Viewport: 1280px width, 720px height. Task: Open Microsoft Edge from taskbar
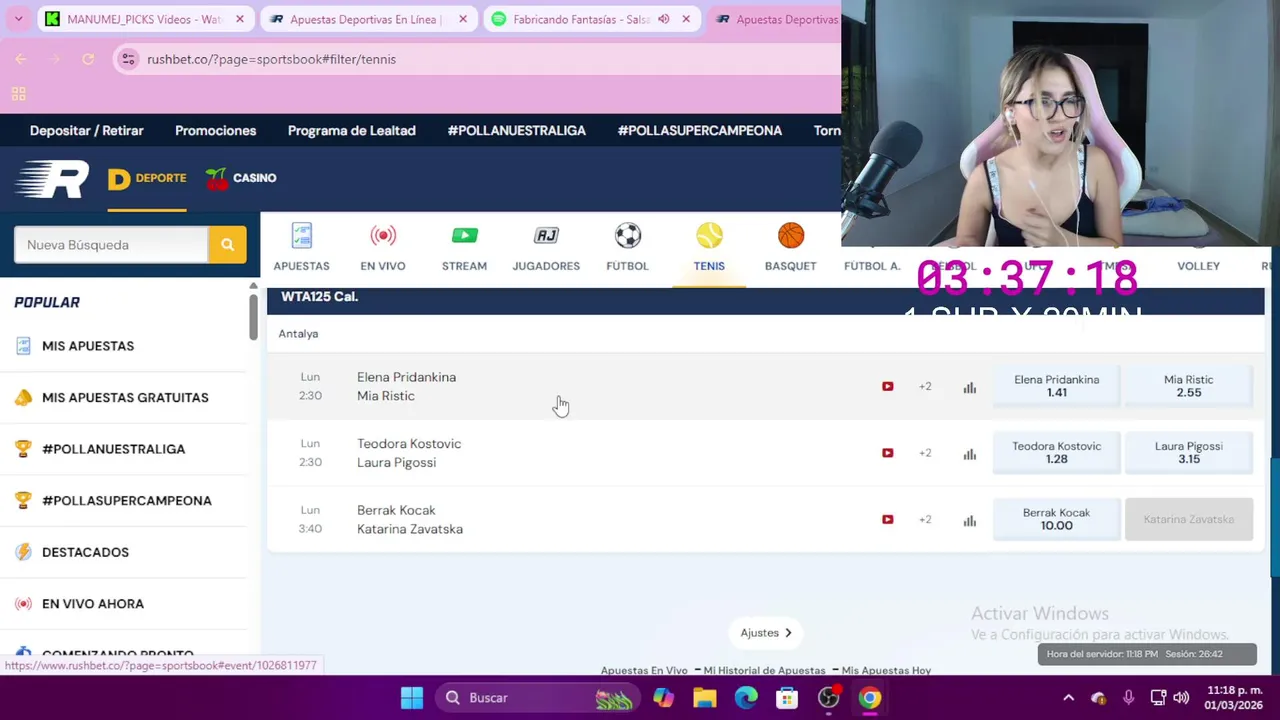[x=746, y=698]
